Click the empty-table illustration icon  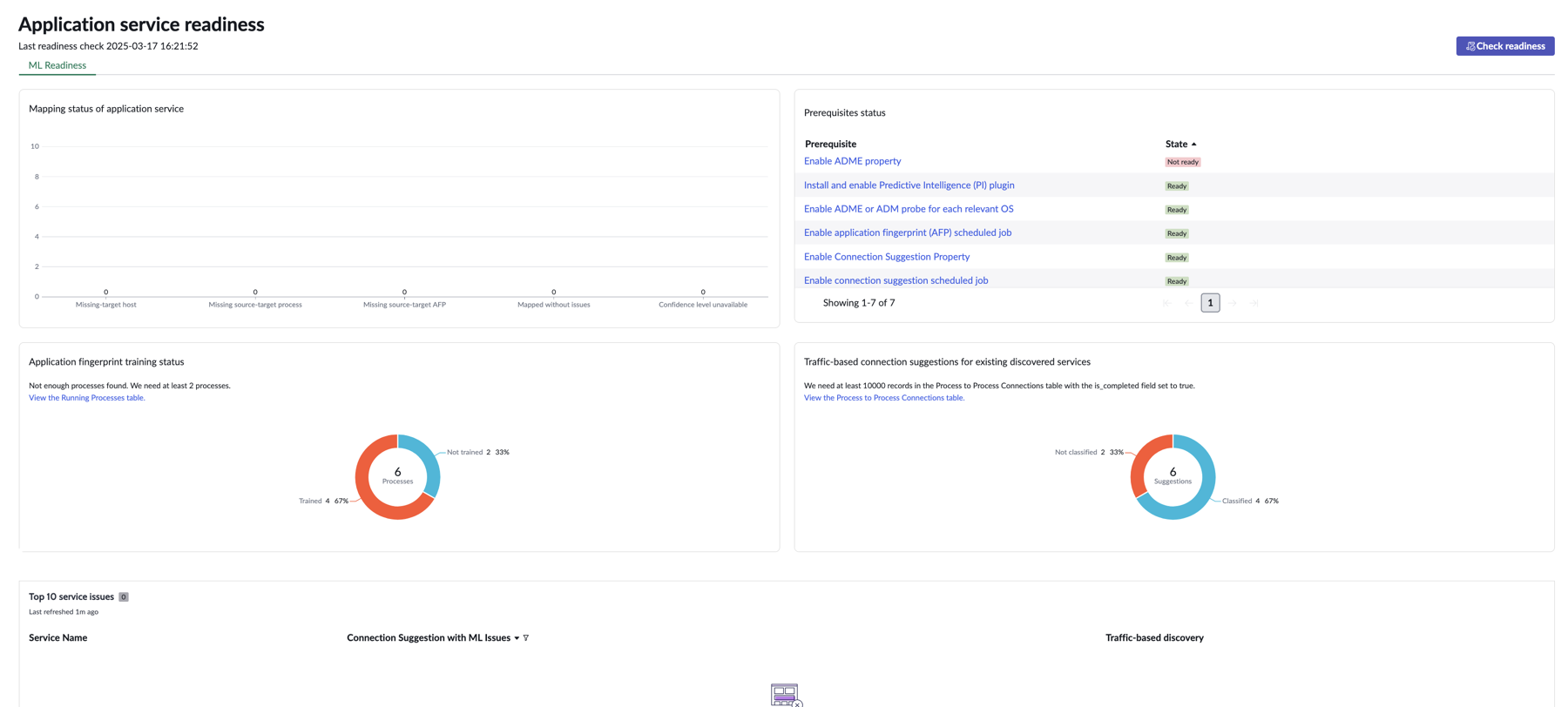pos(785,695)
